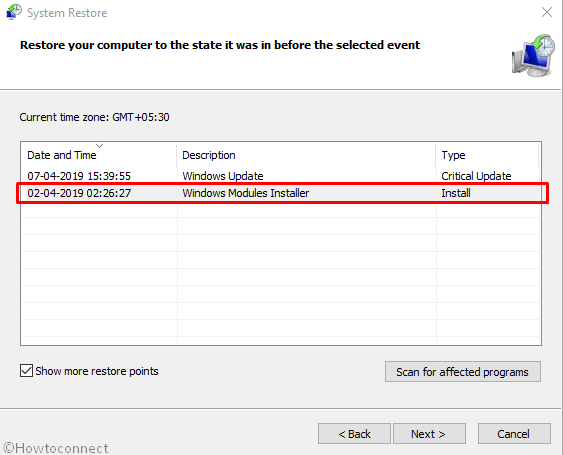This screenshot has width=563, height=455.
Task: Toggle Show more restore points checkbox
Action: pyautogui.click(x=26, y=371)
